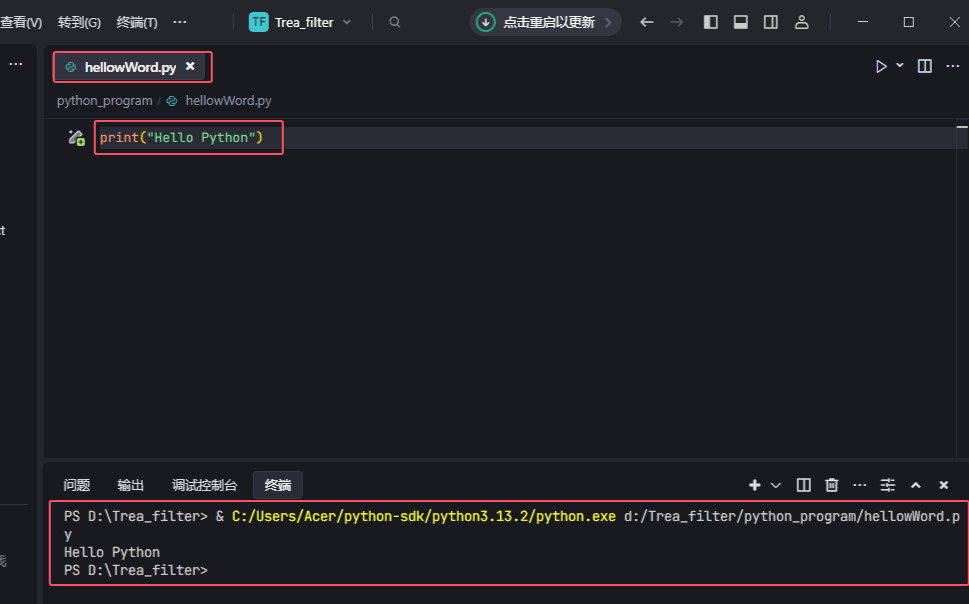Open terminal settings sliders icon
969x604 pixels.
[x=887, y=485]
